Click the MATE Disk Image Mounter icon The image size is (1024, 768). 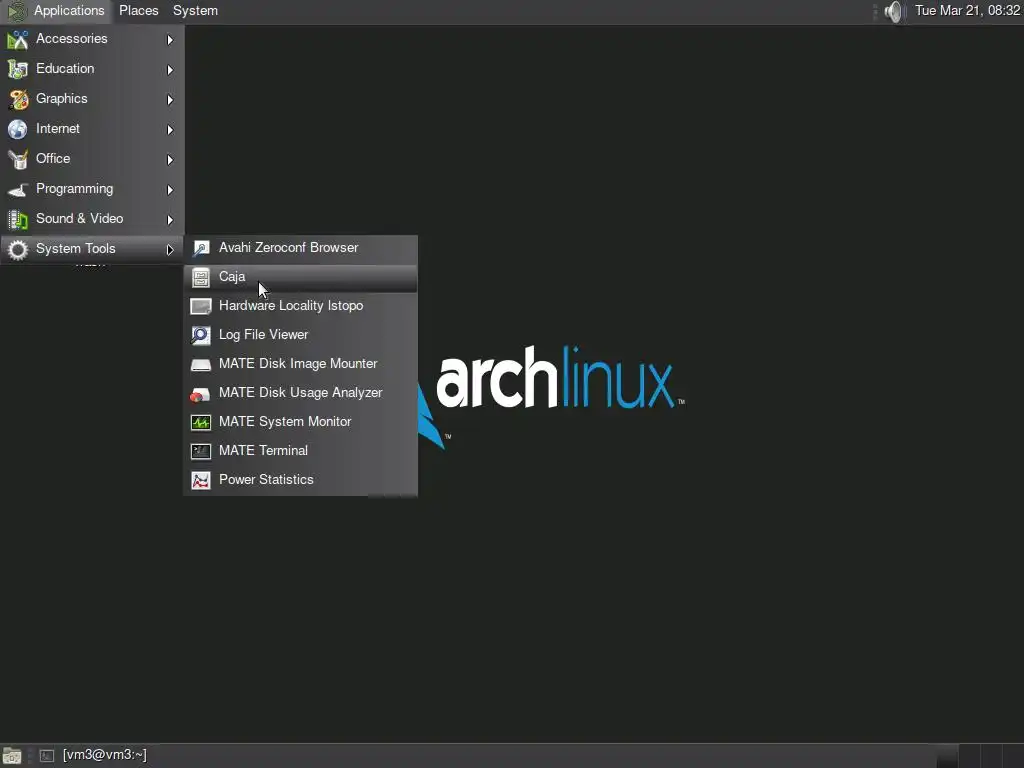click(x=200, y=364)
